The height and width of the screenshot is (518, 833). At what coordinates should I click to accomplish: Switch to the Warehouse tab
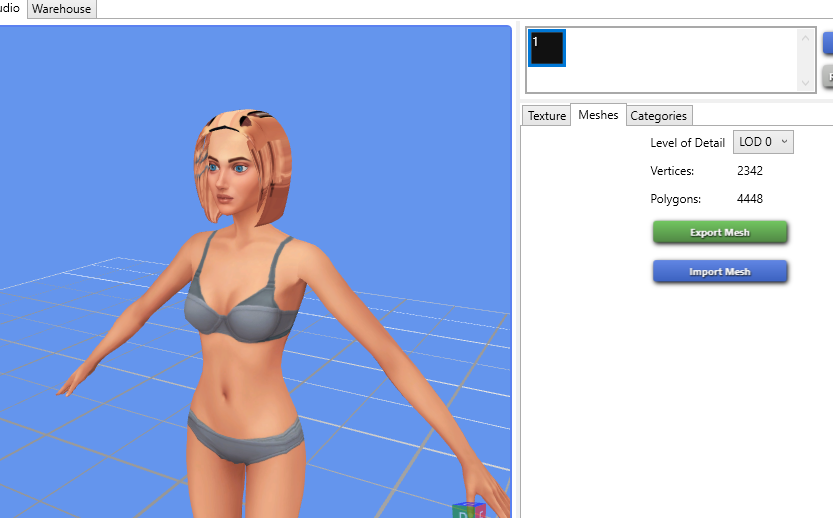[62, 9]
